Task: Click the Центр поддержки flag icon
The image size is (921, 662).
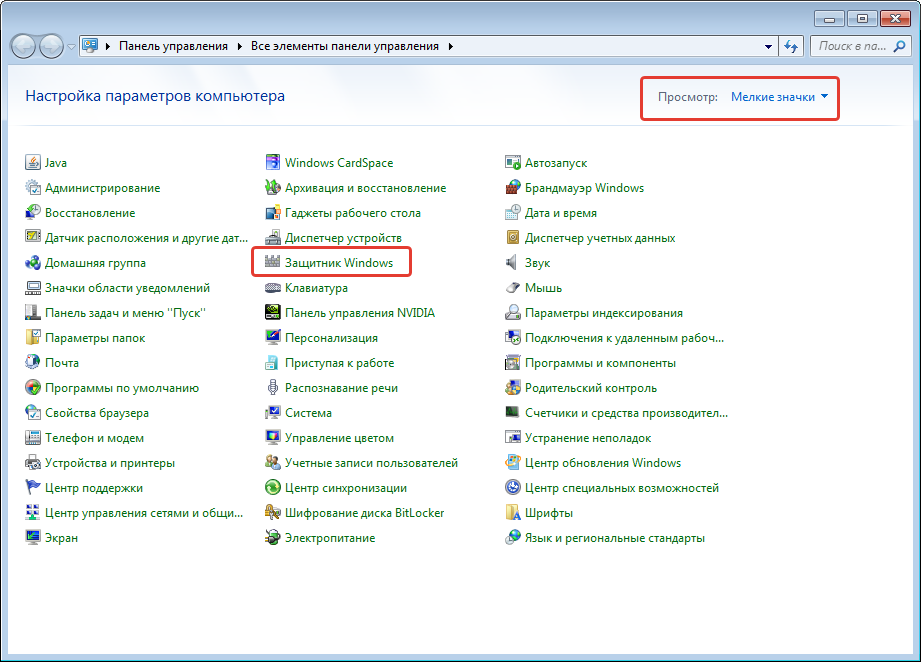Action: (33, 488)
